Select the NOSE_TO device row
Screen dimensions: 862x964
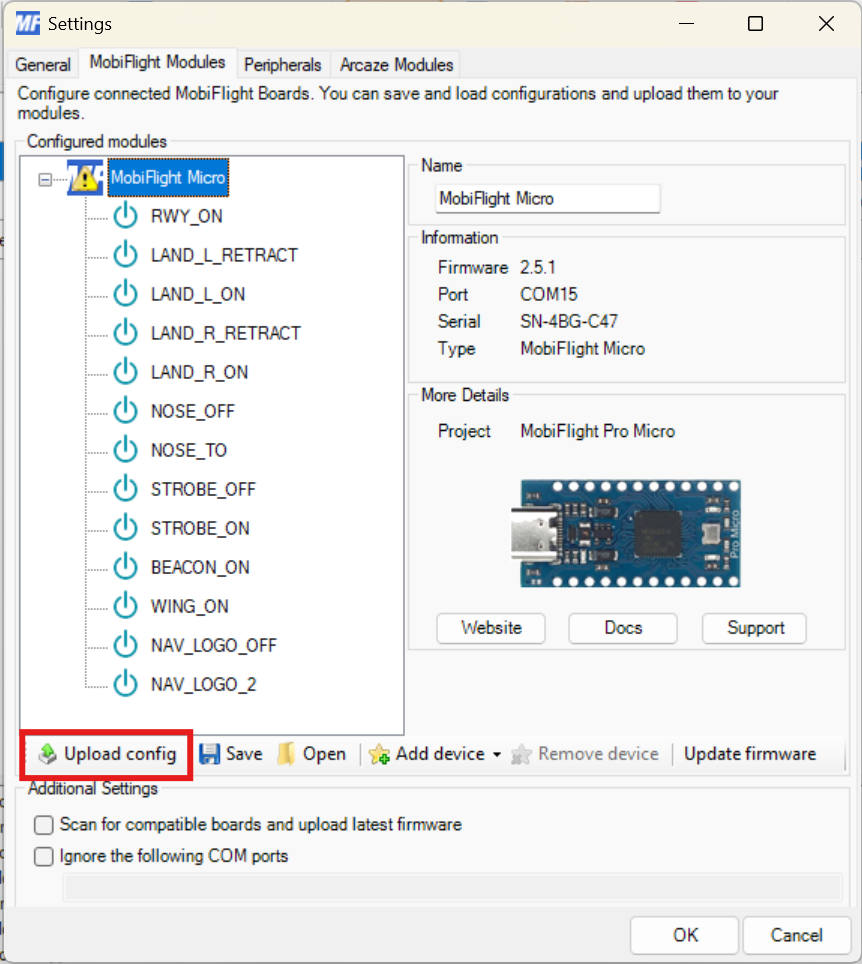tap(189, 450)
